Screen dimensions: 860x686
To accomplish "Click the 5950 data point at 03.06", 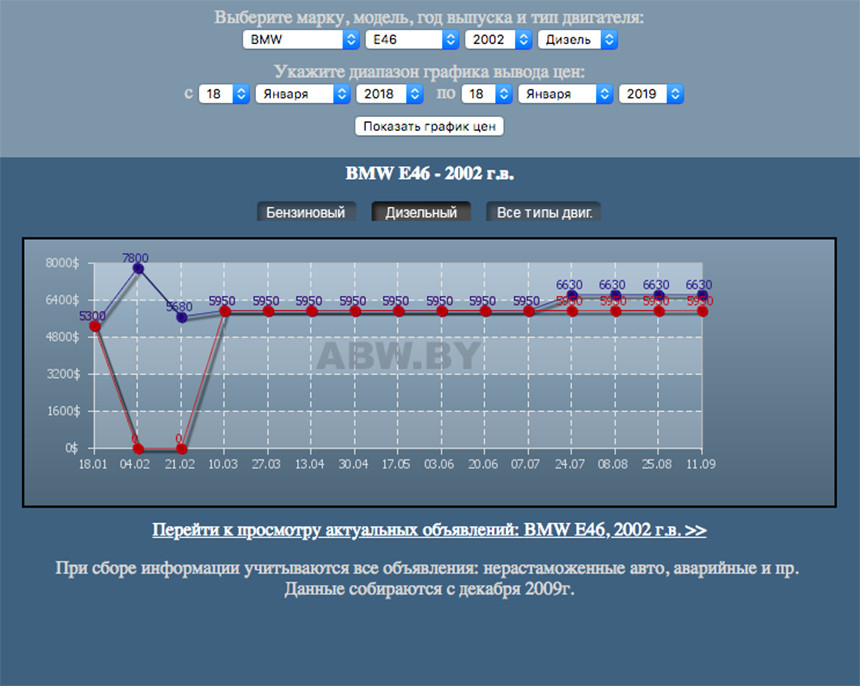I will tap(442, 311).
